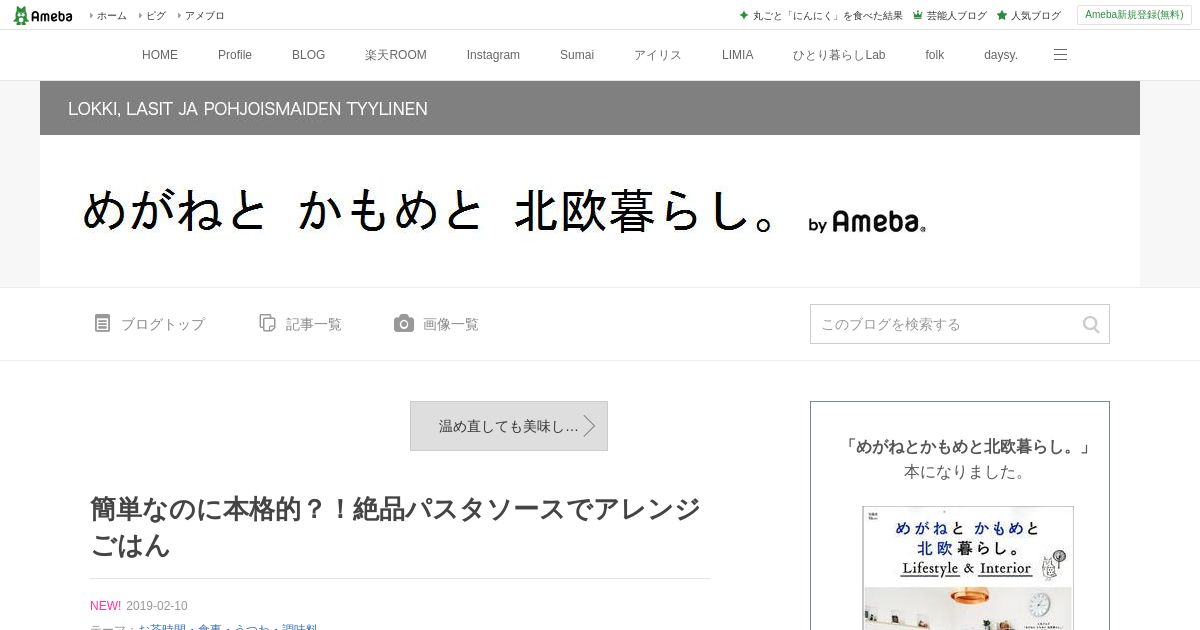
Task: Select ひとり暮らしLab in navigation menu
Action: [x=839, y=55]
